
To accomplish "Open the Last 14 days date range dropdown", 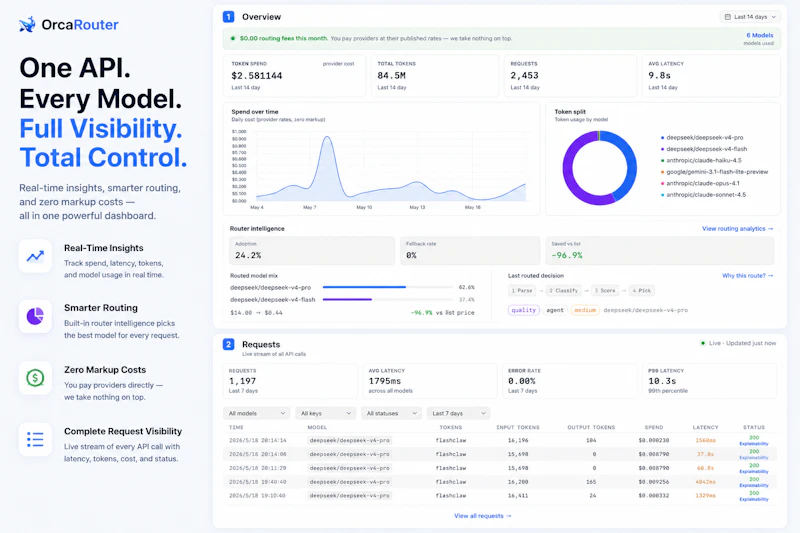I will tap(750, 17).
